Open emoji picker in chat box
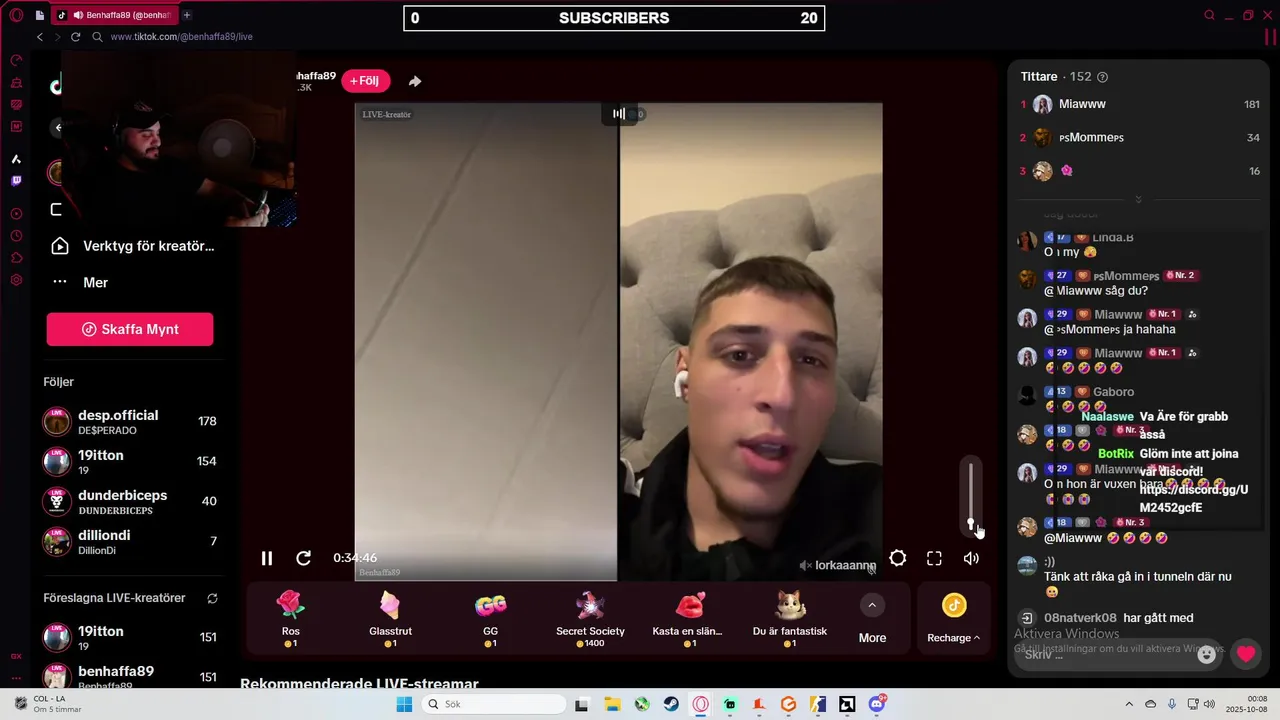Viewport: 1280px width, 720px height. click(1207, 654)
